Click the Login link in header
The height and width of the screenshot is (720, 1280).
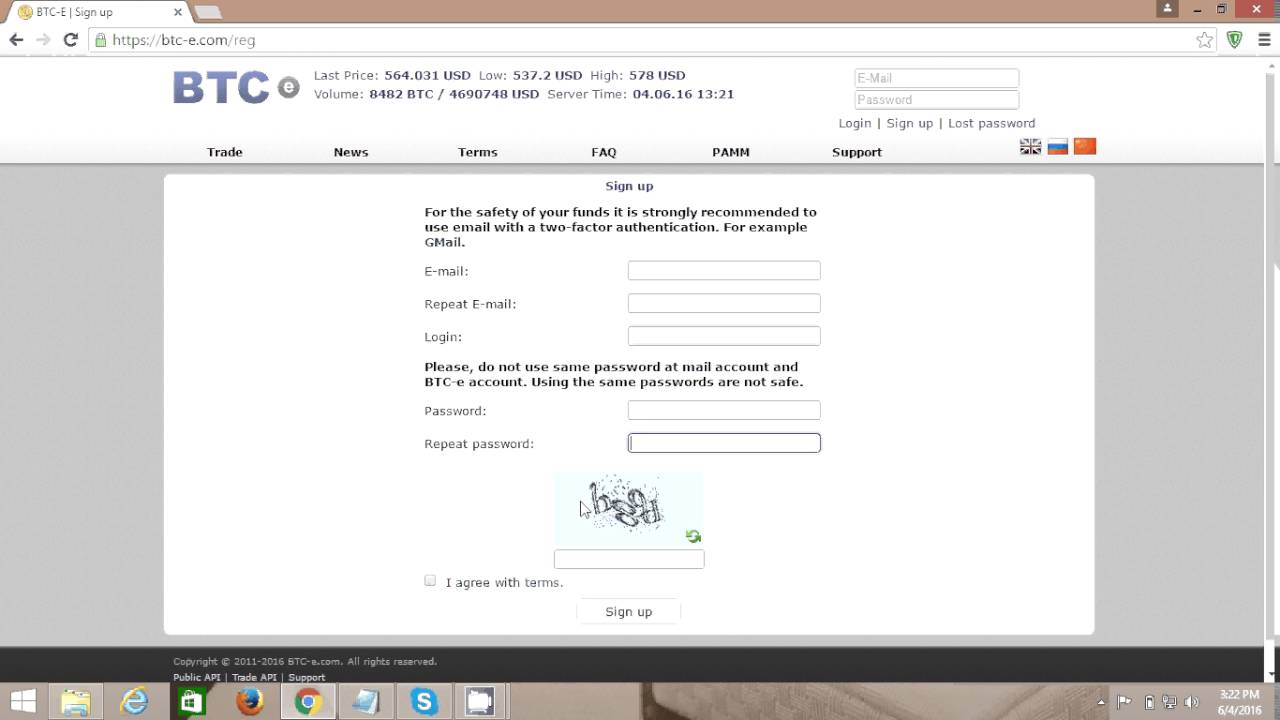pos(855,123)
